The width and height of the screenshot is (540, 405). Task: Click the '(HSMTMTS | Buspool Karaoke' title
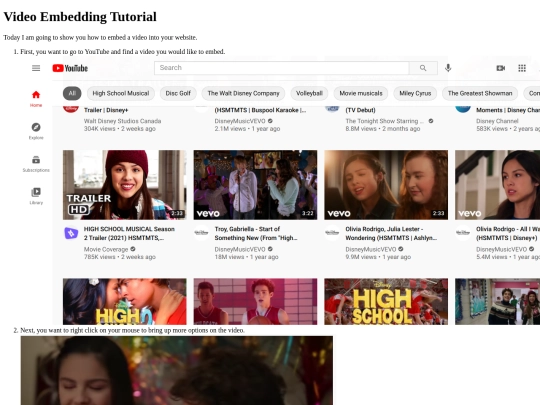point(260,110)
